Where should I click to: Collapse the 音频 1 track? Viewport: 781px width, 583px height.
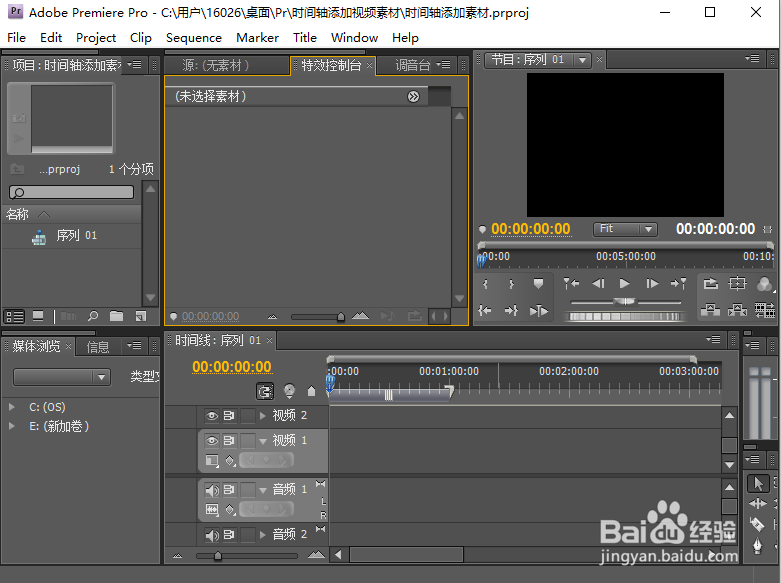(262, 490)
